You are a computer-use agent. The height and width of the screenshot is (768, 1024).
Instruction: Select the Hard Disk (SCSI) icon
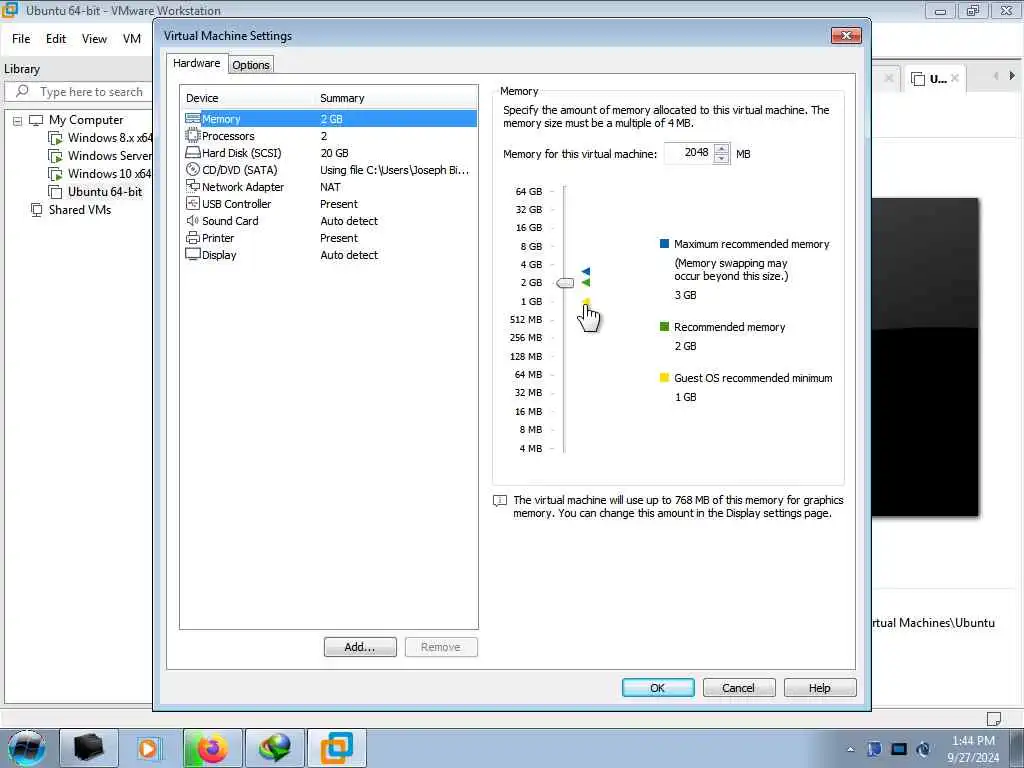tap(193, 153)
